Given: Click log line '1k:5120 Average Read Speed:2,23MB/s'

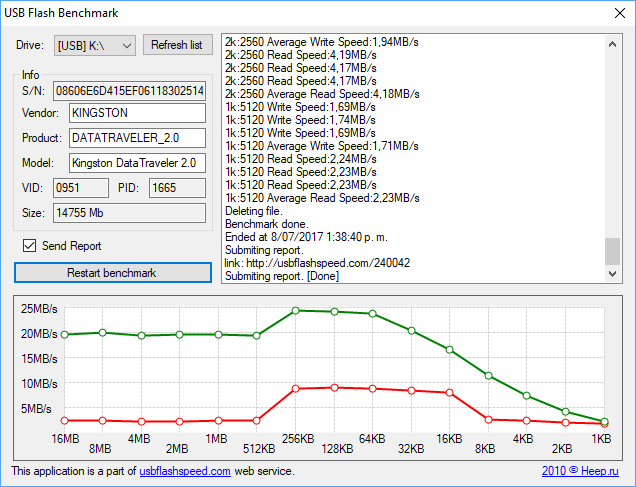Looking at the screenshot, I should coord(322,198).
